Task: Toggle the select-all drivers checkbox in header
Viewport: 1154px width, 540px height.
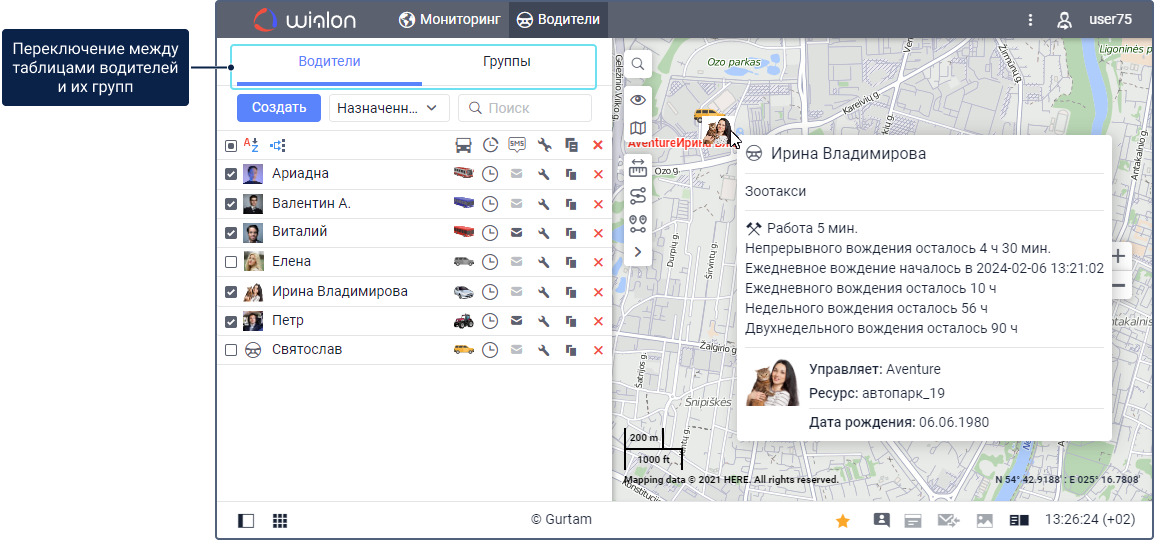Action: click(x=231, y=146)
